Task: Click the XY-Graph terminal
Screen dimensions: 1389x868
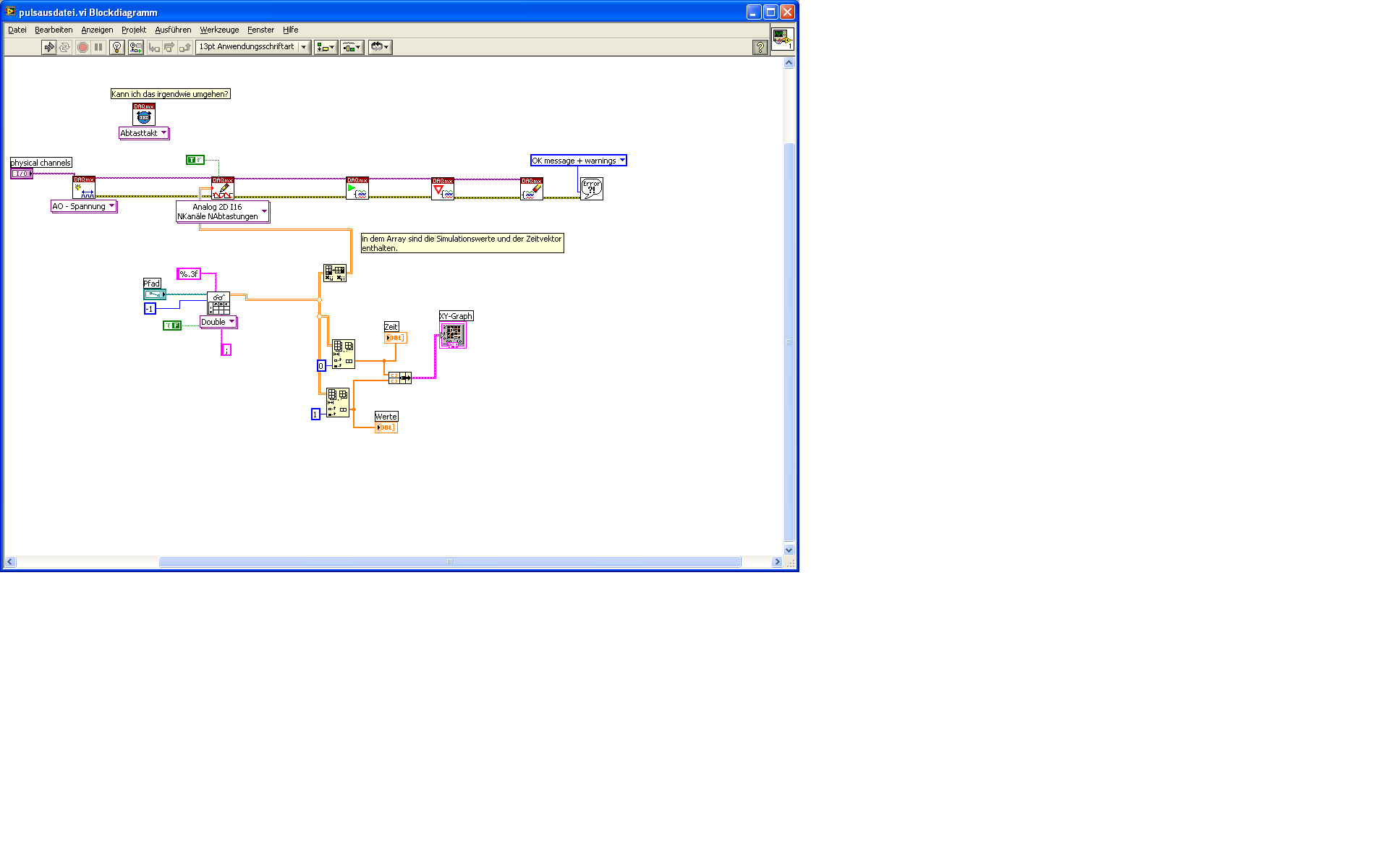Action: coord(452,334)
